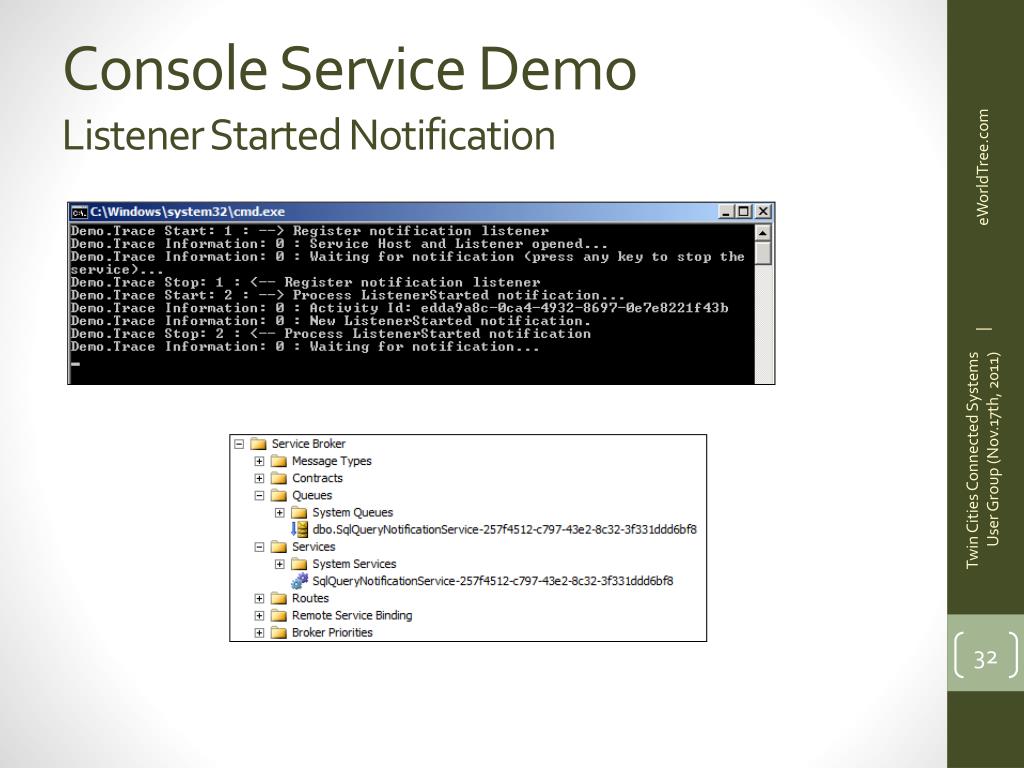Click the last 'Waiting for notification...' line

coord(306,347)
